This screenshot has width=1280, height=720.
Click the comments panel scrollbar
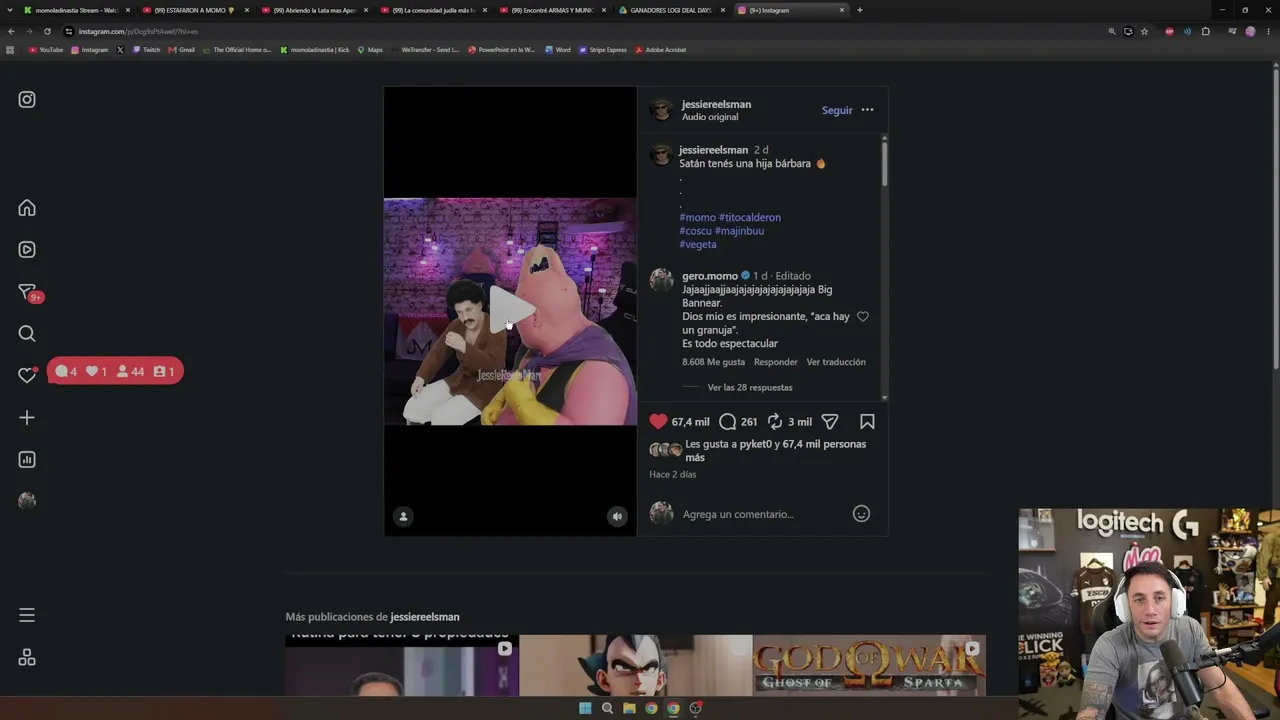[x=885, y=162]
